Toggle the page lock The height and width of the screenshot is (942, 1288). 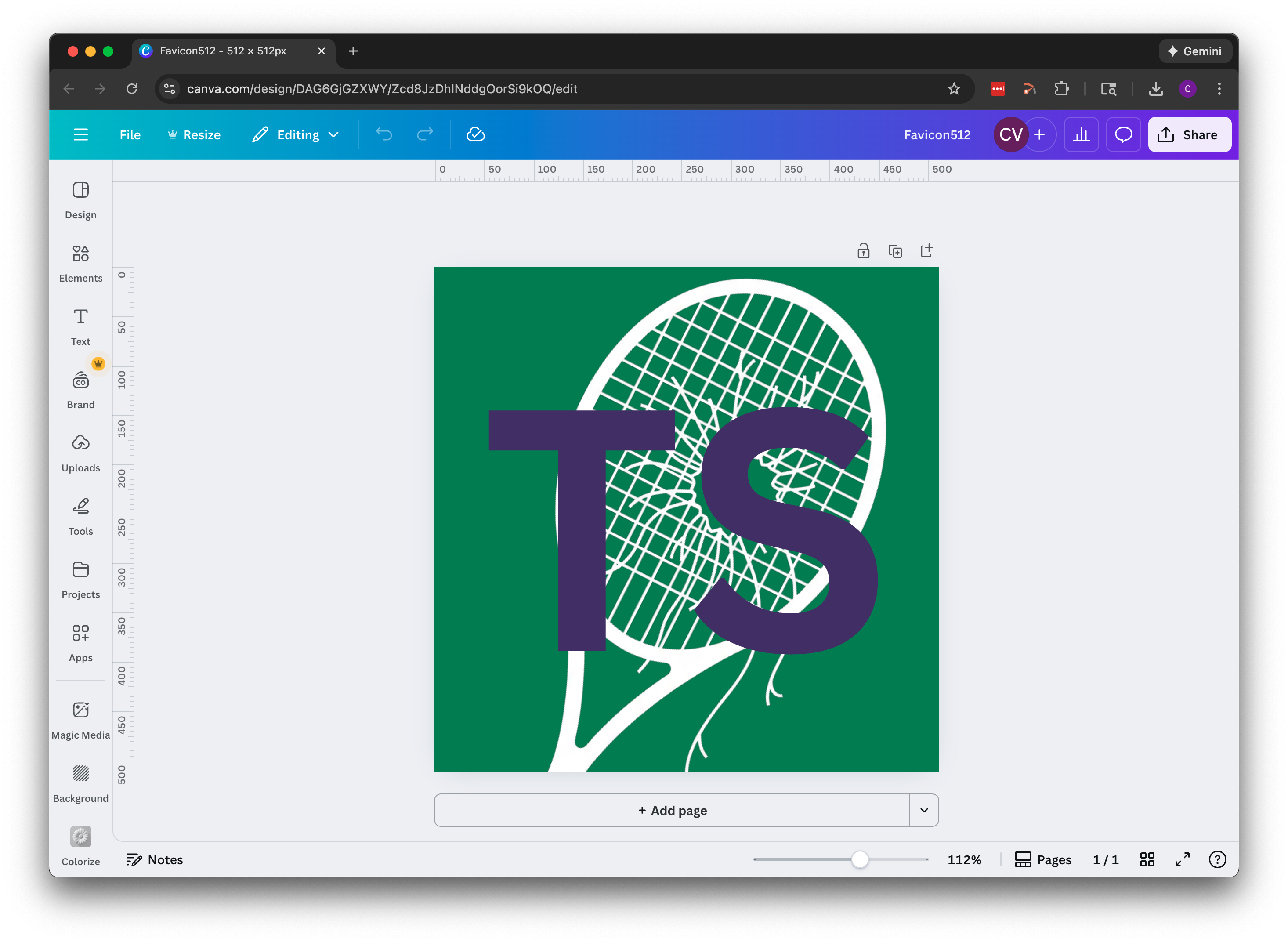pos(863,250)
